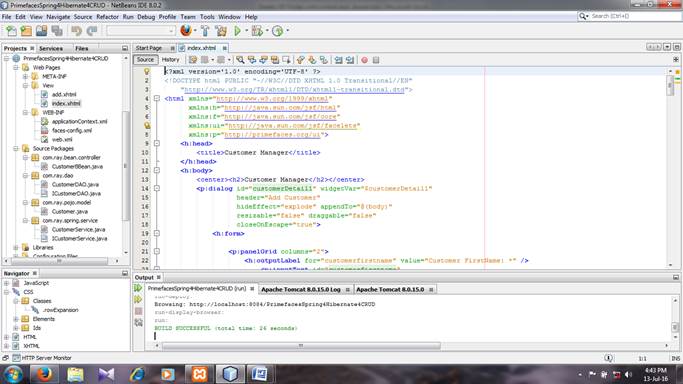Click Find Previous Occurrence editor icon
The width and height of the screenshot is (683, 384).
[x=252, y=60]
